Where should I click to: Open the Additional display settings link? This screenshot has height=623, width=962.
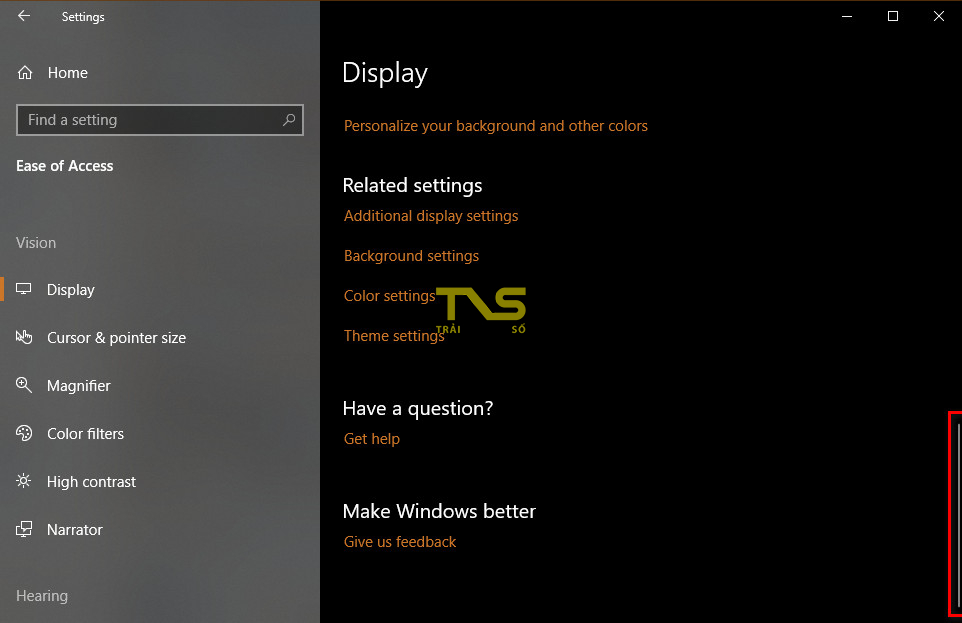pos(430,216)
